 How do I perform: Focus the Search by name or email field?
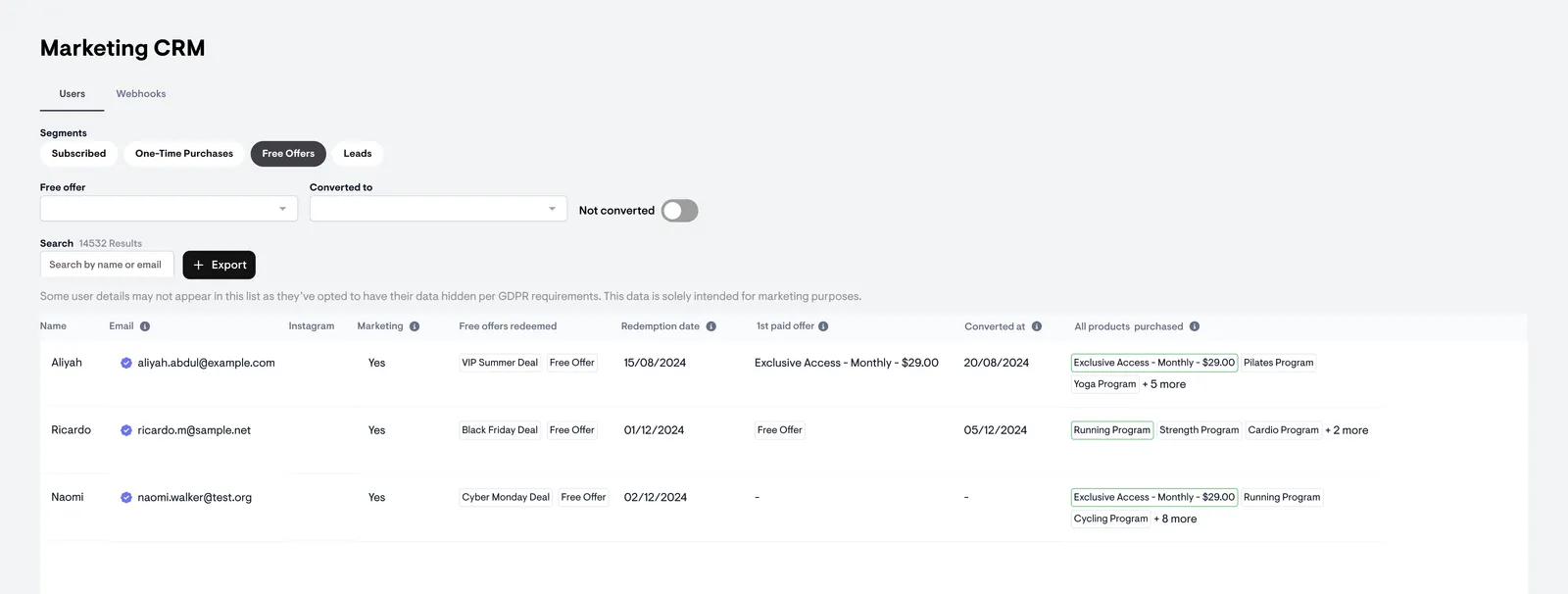tap(107, 265)
